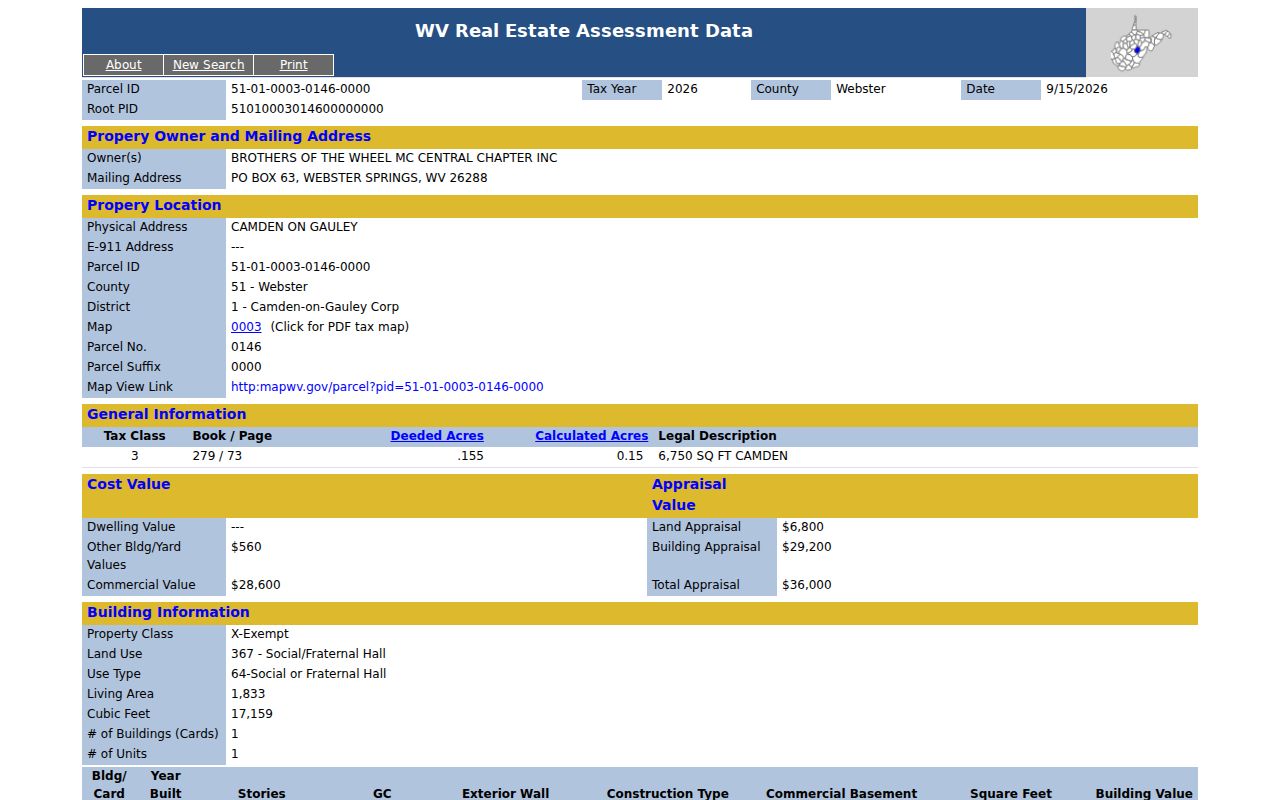Click the Deeded Acres value .155
Image resolution: width=1280 pixels, height=800 pixels.
tap(470, 456)
